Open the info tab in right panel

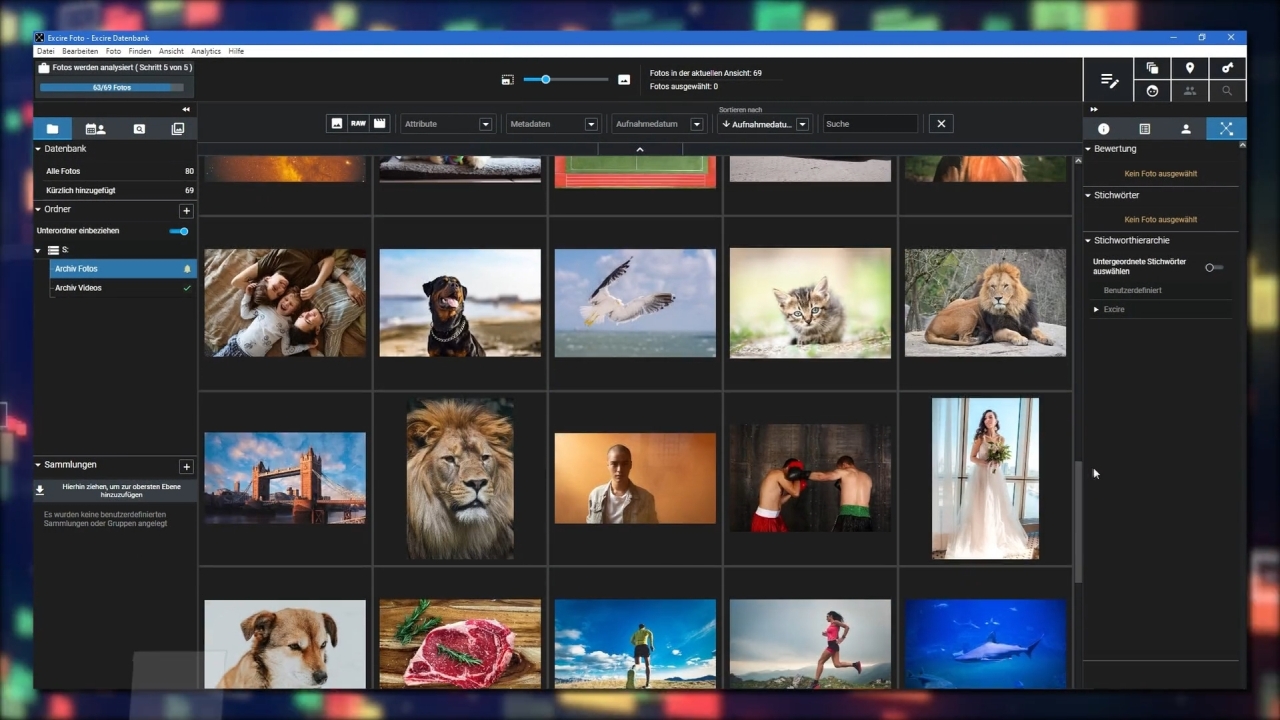click(x=1104, y=129)
